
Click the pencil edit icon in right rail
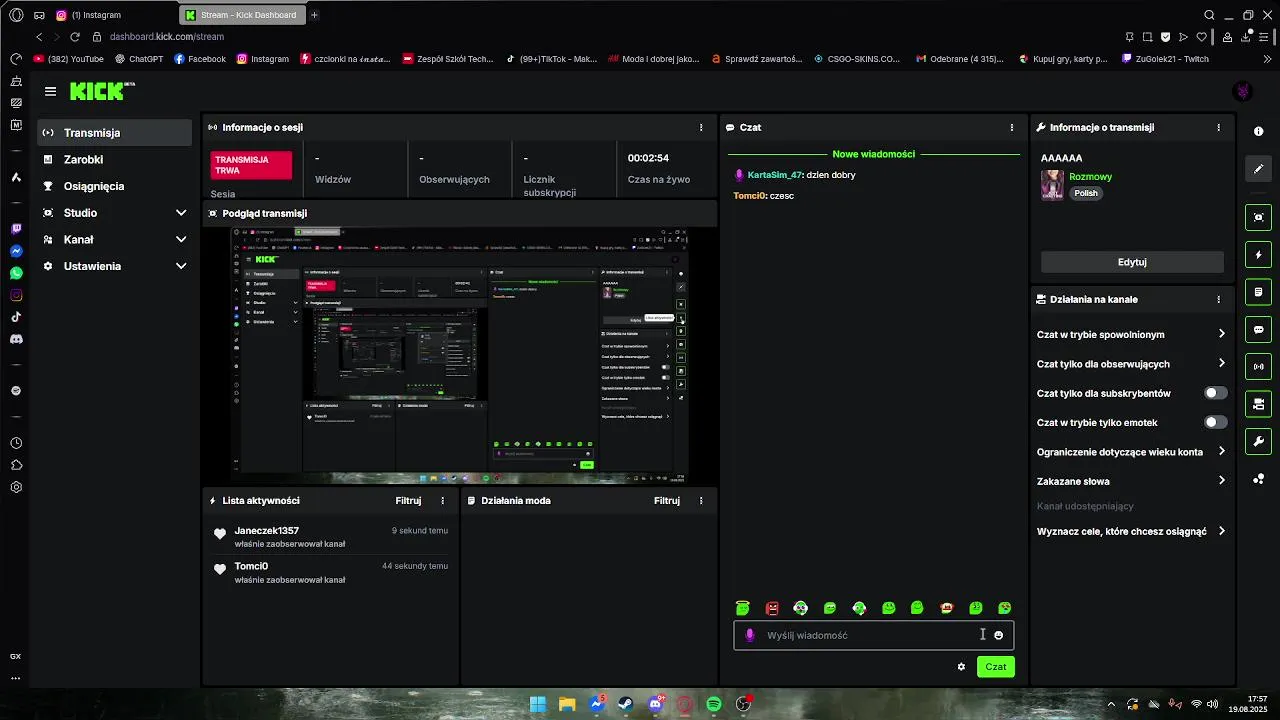pos(1258,169)
